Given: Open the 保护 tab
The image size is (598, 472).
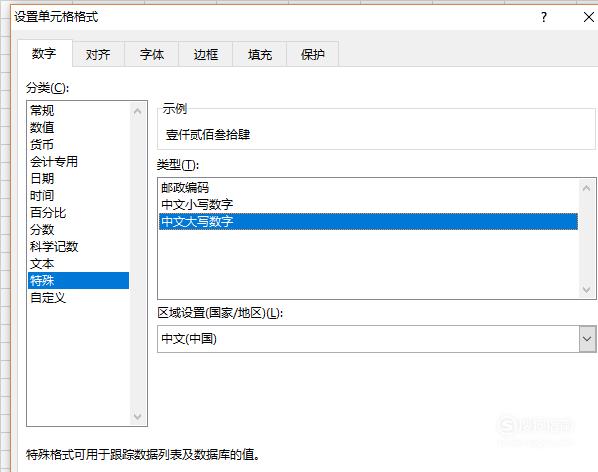Looking at the screenshot, I should pyautogui.click(x=313, y=55).
